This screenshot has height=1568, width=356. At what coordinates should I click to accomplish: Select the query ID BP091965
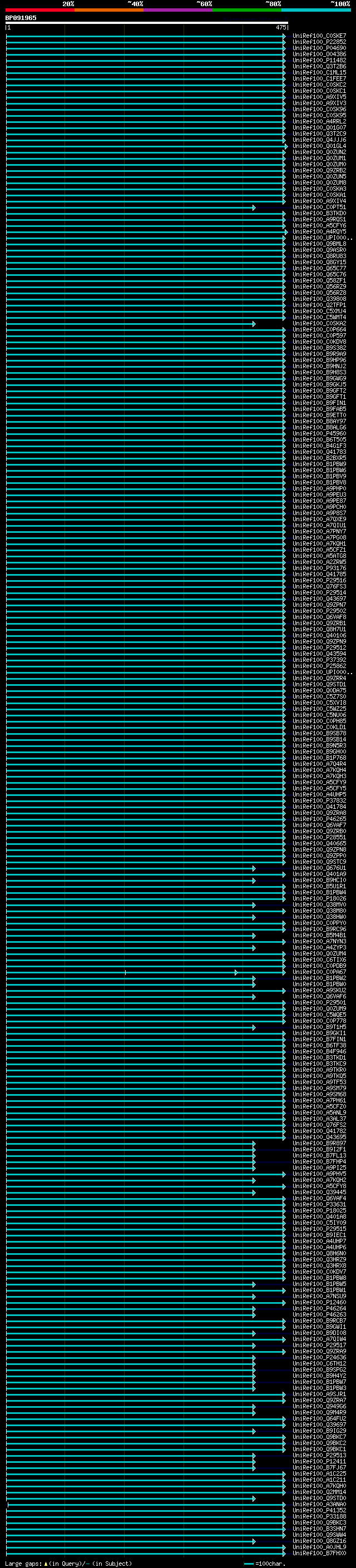tap(21, 18)
